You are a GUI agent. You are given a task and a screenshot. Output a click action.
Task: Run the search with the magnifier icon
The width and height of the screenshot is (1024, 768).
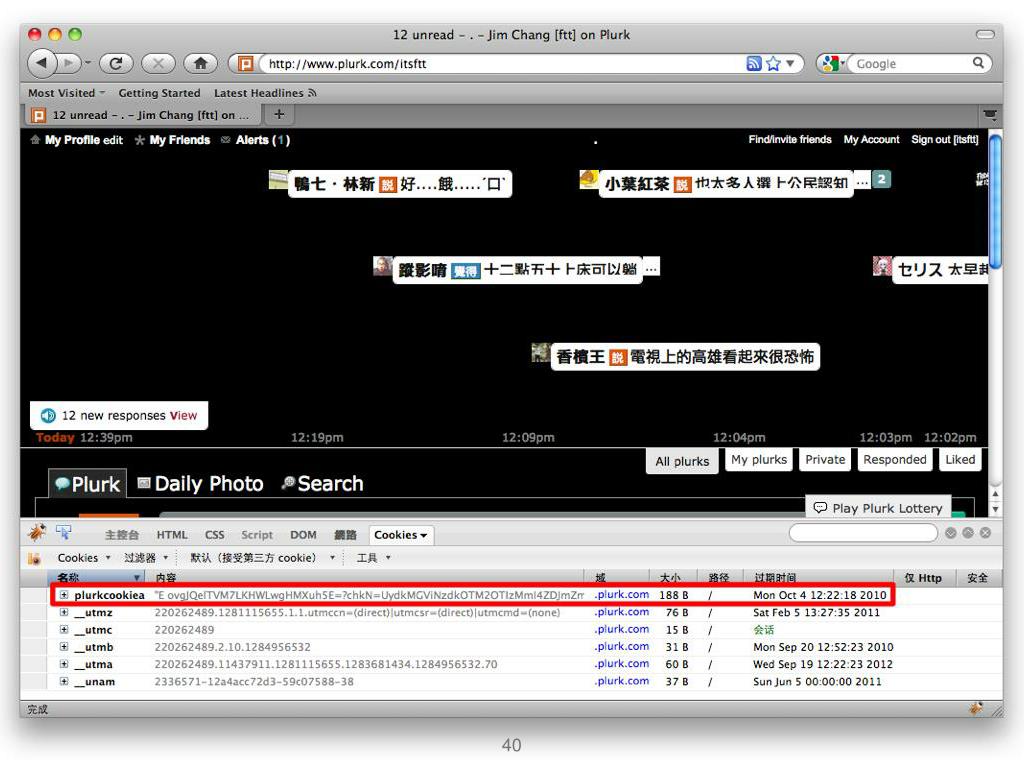click(x=978, y=63)
